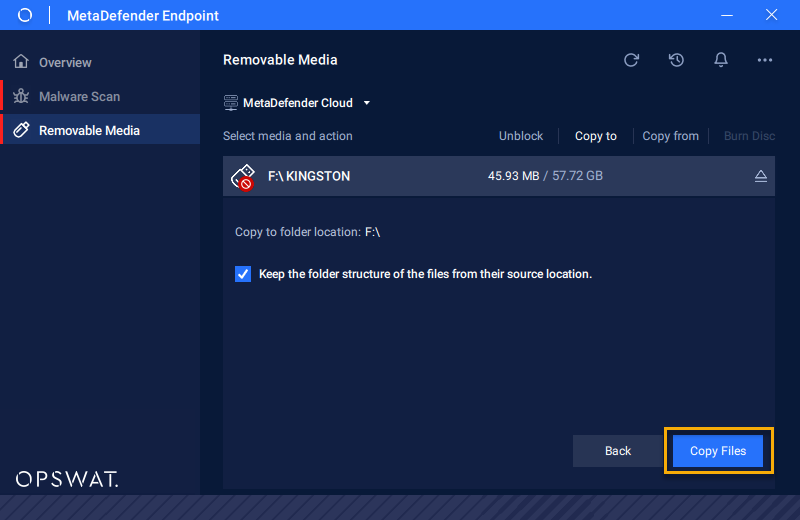
Task: Choose the Burn Disc action
Action: coord(749,136)
